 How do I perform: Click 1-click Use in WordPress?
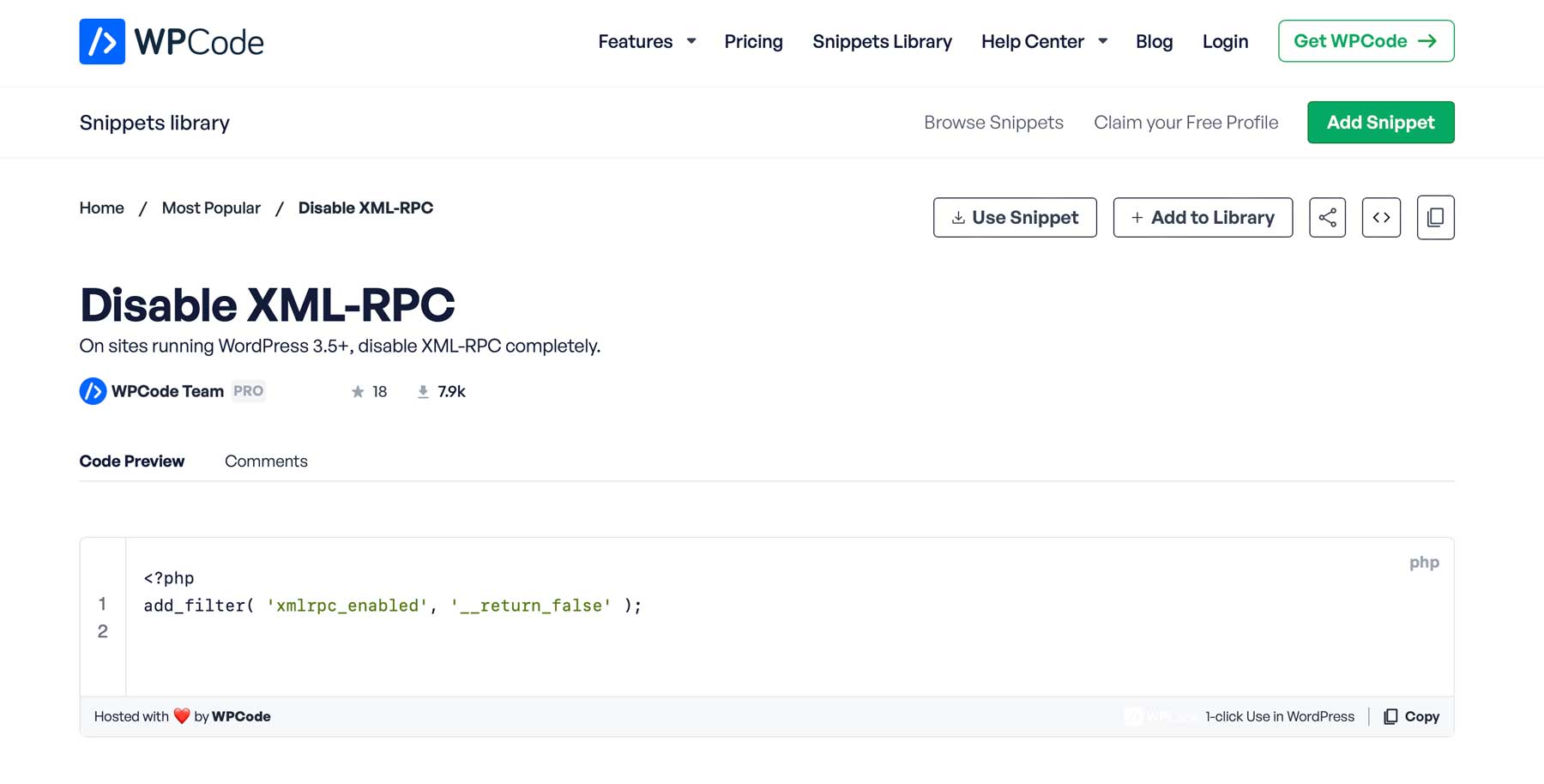(x=1282, y=716)
